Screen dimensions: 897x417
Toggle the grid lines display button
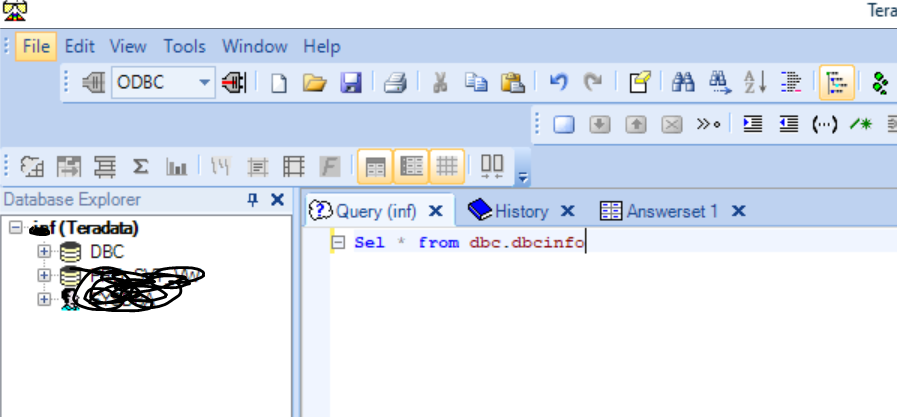tap(447, 166)
